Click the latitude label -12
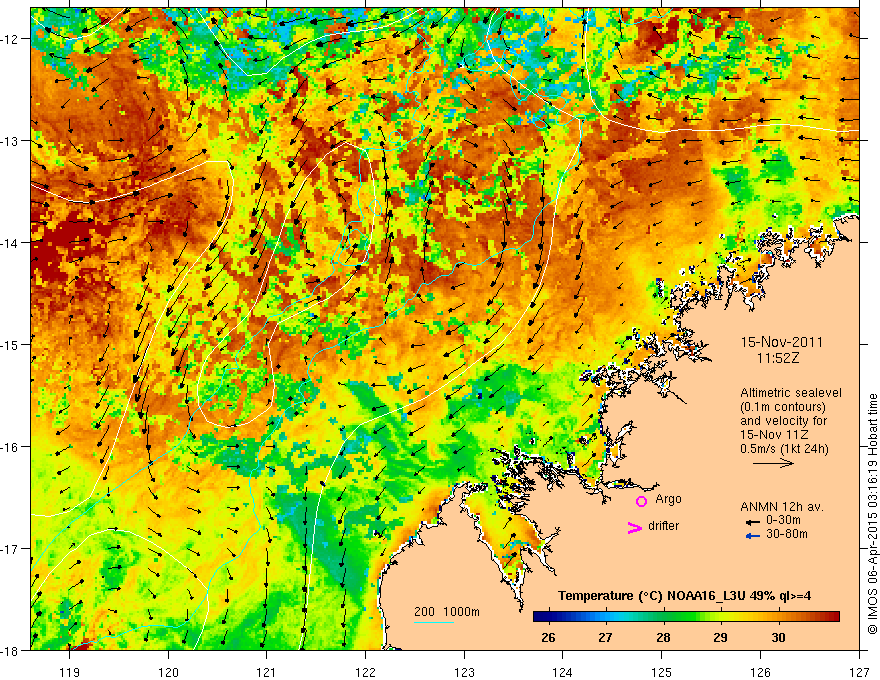 pos(10,39)
